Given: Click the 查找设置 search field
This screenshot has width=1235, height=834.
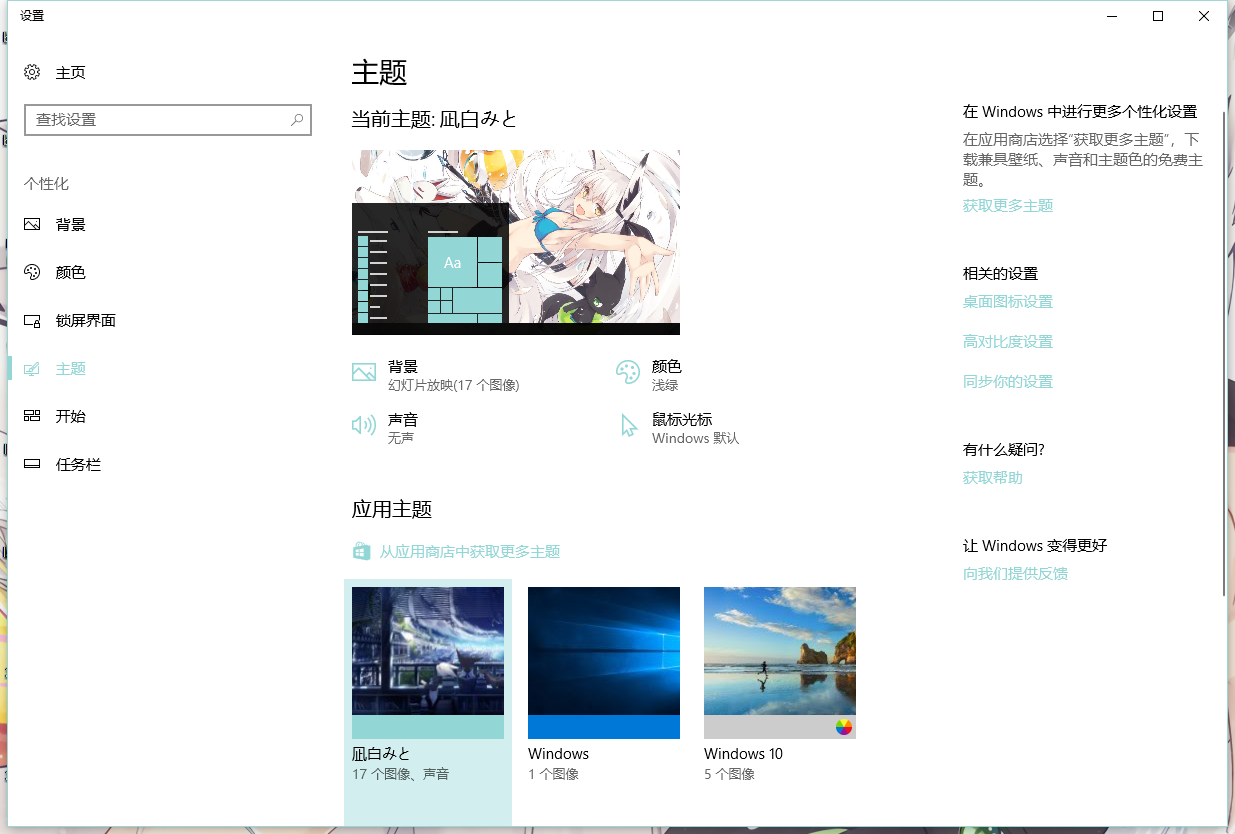Looking at the screenshot, I should click(168, 120).
